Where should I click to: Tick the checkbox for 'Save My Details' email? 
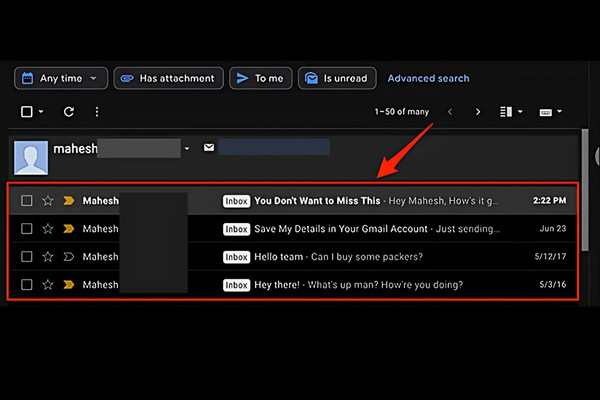pyautogui.click(x=27, y=229)
